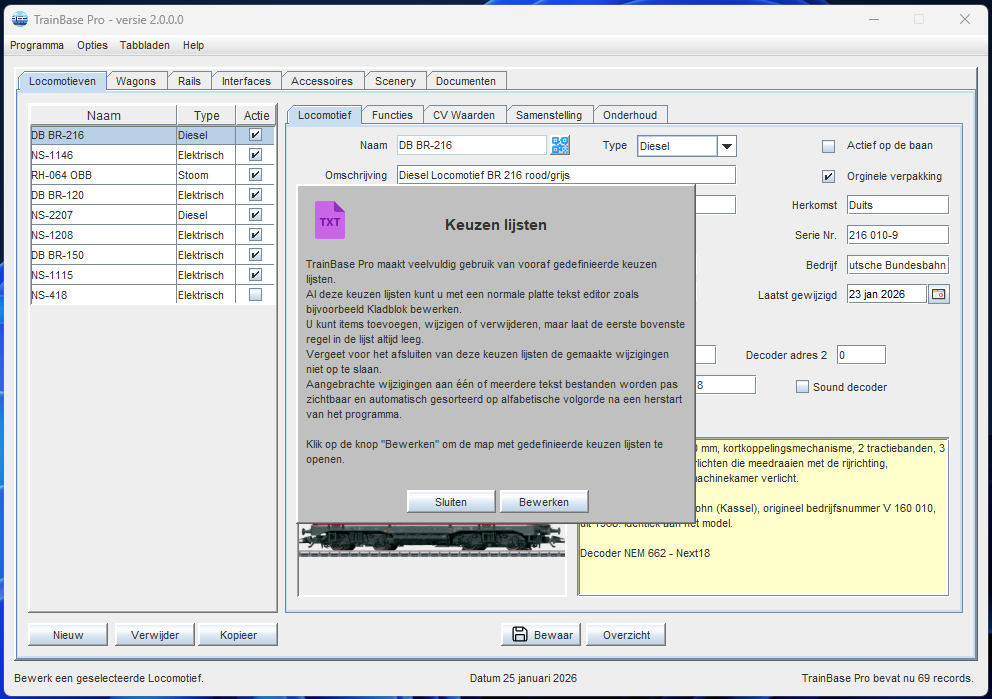The width and height of the screenshot is (992, 699).
Task: Enable the Actief op de baan checkbox
Action: (828, 146)
